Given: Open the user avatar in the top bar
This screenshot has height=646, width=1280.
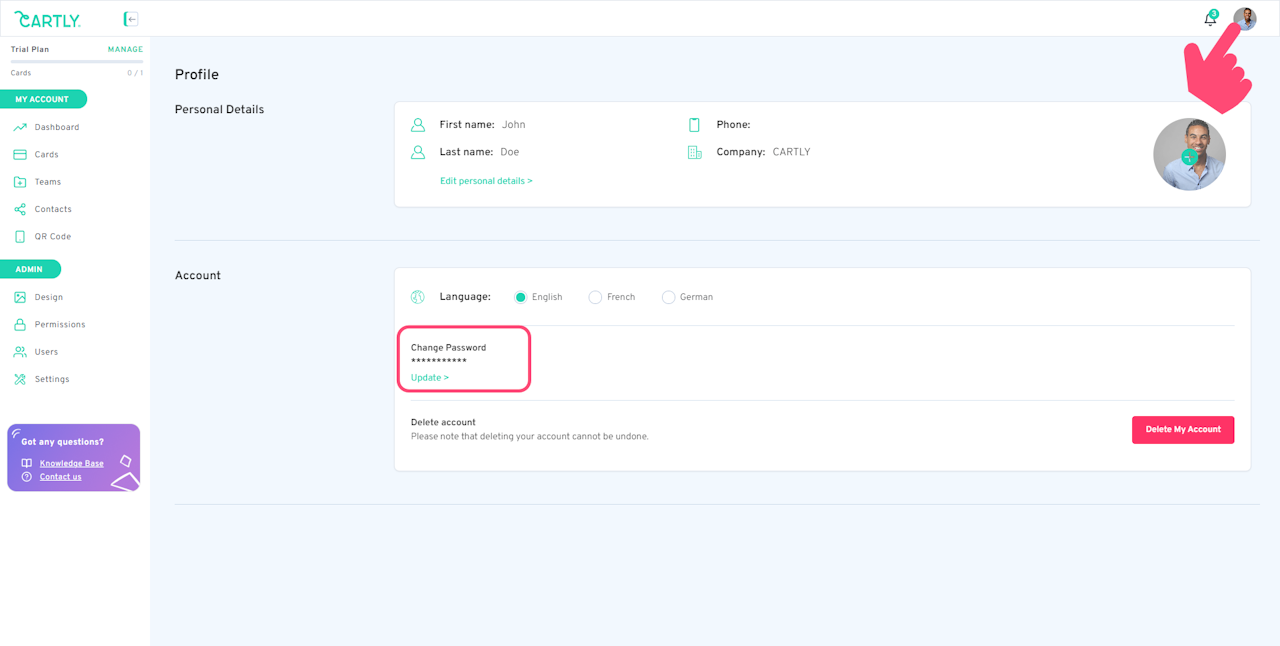Looking at the screenshot, I should [1244, 19].
